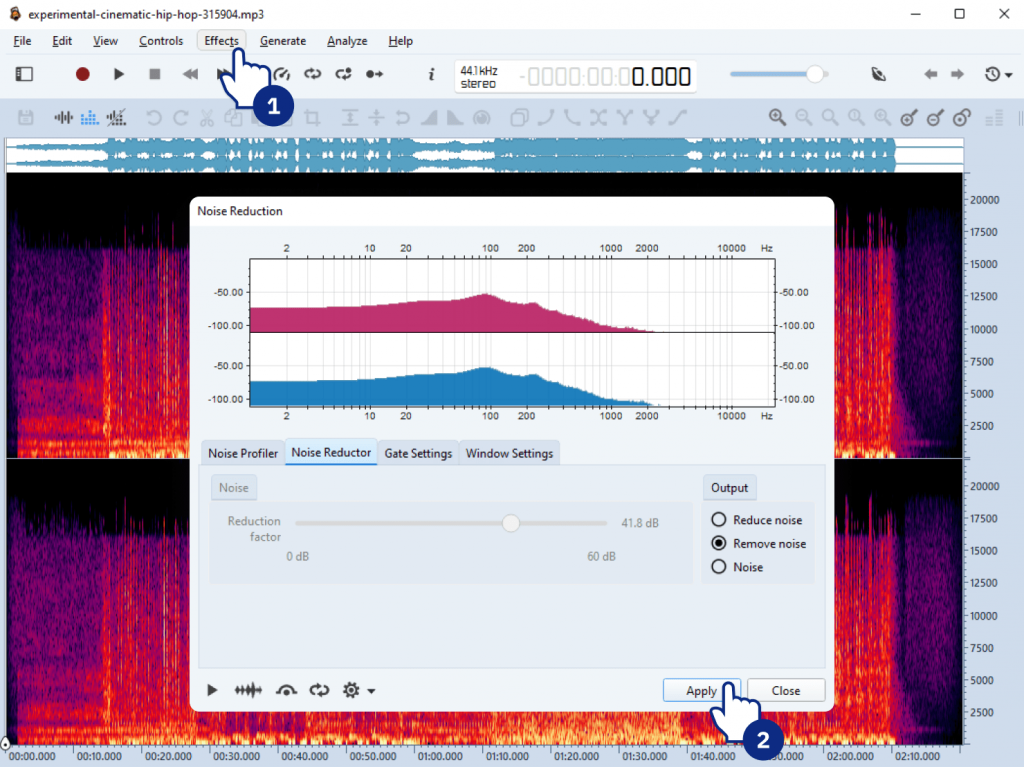
Task: Click the Save disk icon
Action: click(25, 118)
